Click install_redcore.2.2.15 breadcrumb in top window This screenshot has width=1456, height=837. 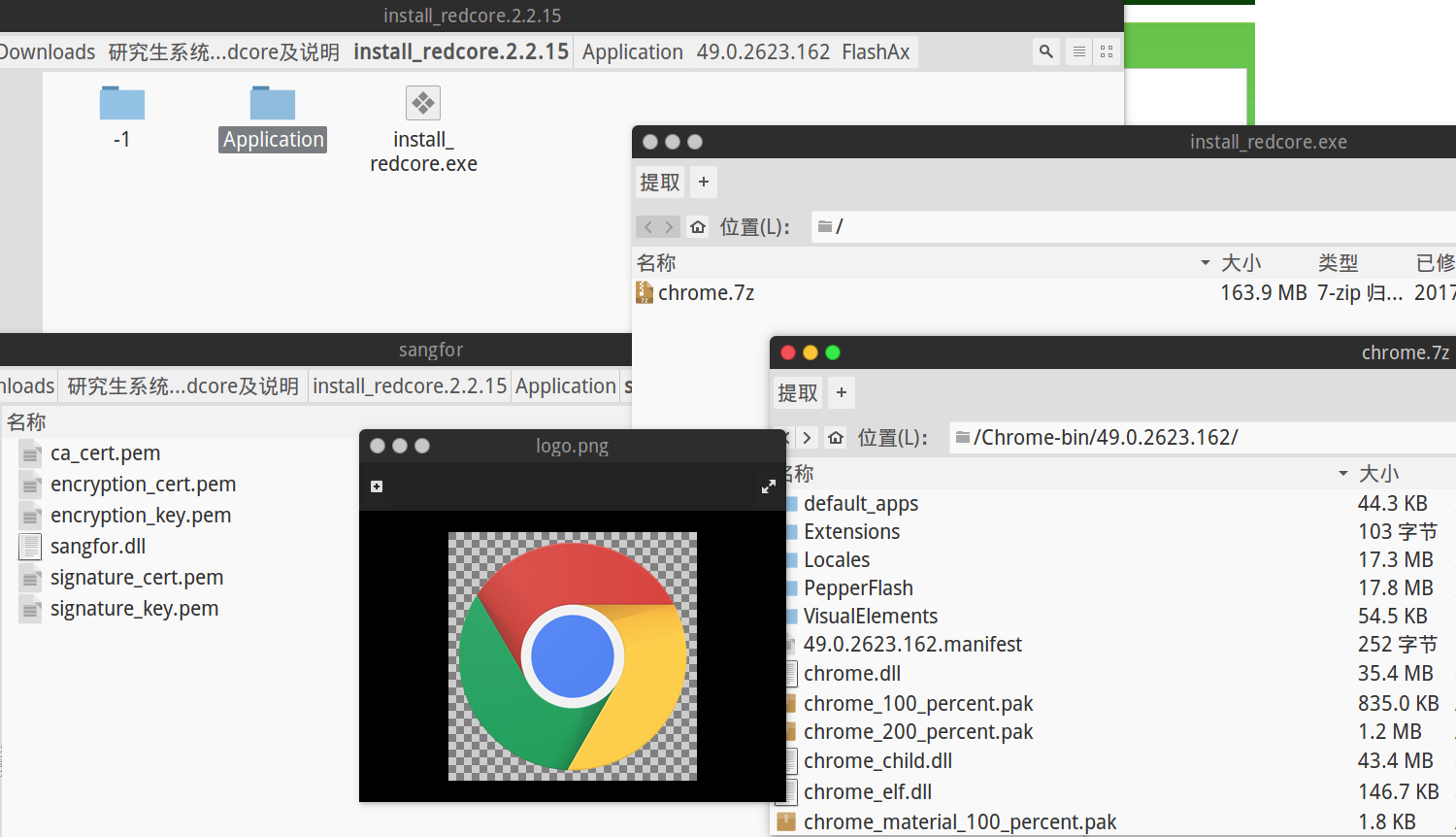(461, 52)
